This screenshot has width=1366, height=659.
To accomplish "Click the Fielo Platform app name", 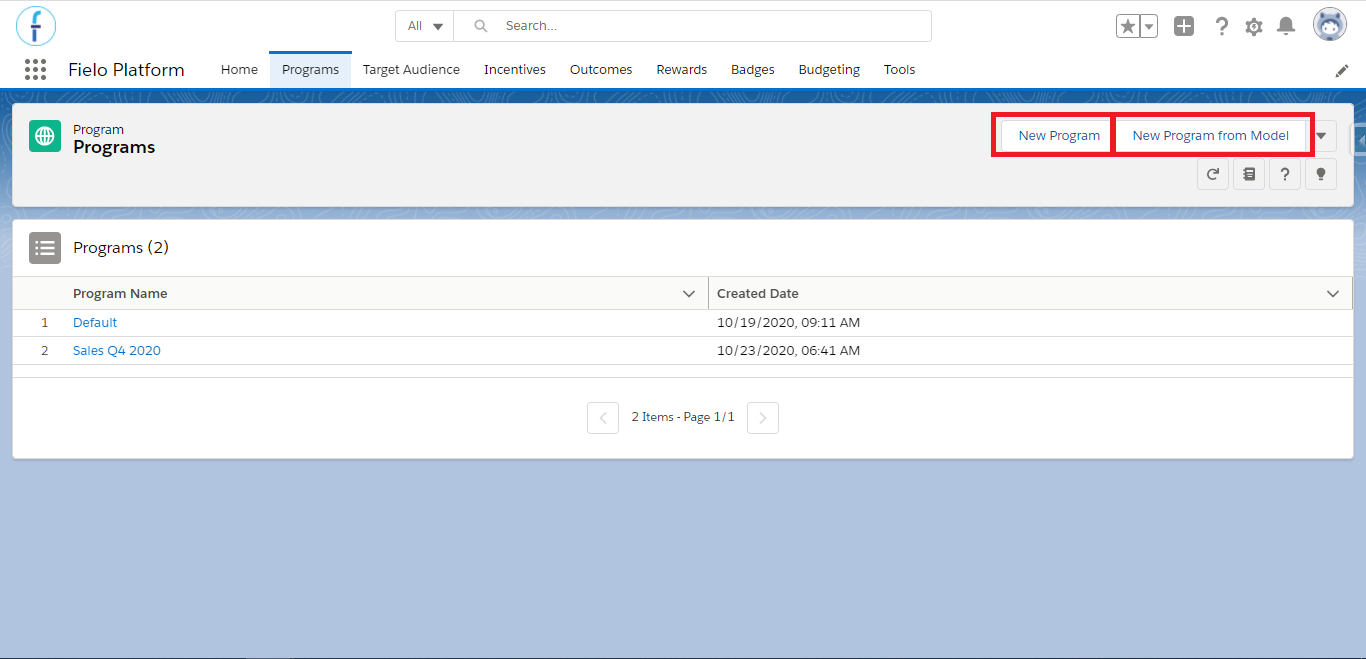I will pos(126,70).
